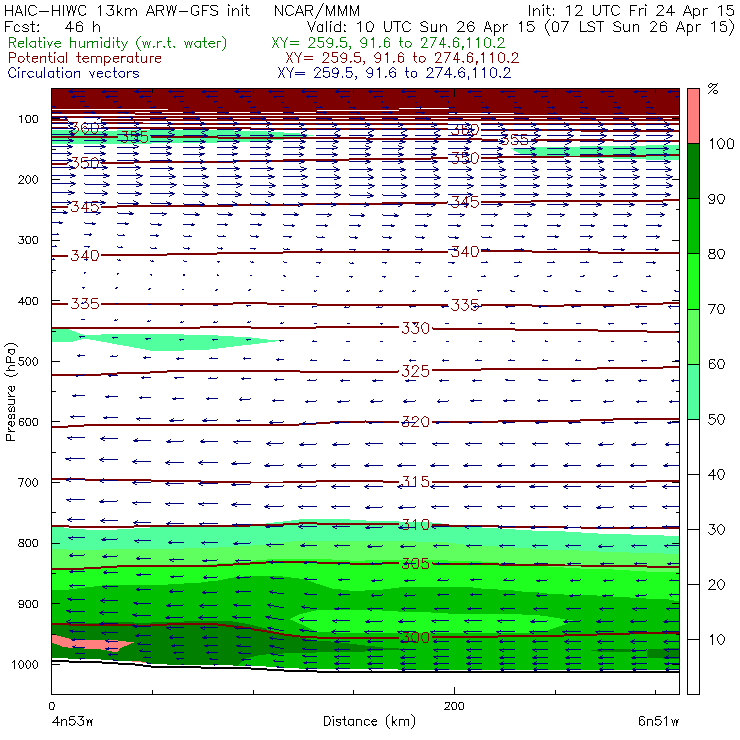Click the '(07 LST Sun 26 Apr 15)' text

point(639,27)
